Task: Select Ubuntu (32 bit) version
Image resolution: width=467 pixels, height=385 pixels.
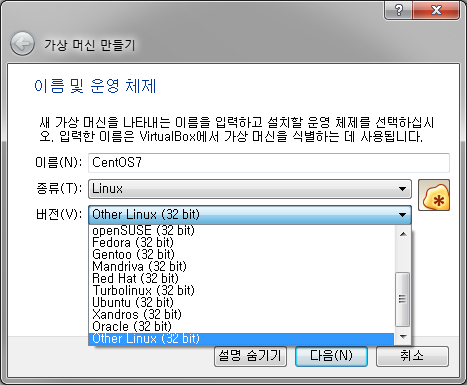Action: coord(241,302)
